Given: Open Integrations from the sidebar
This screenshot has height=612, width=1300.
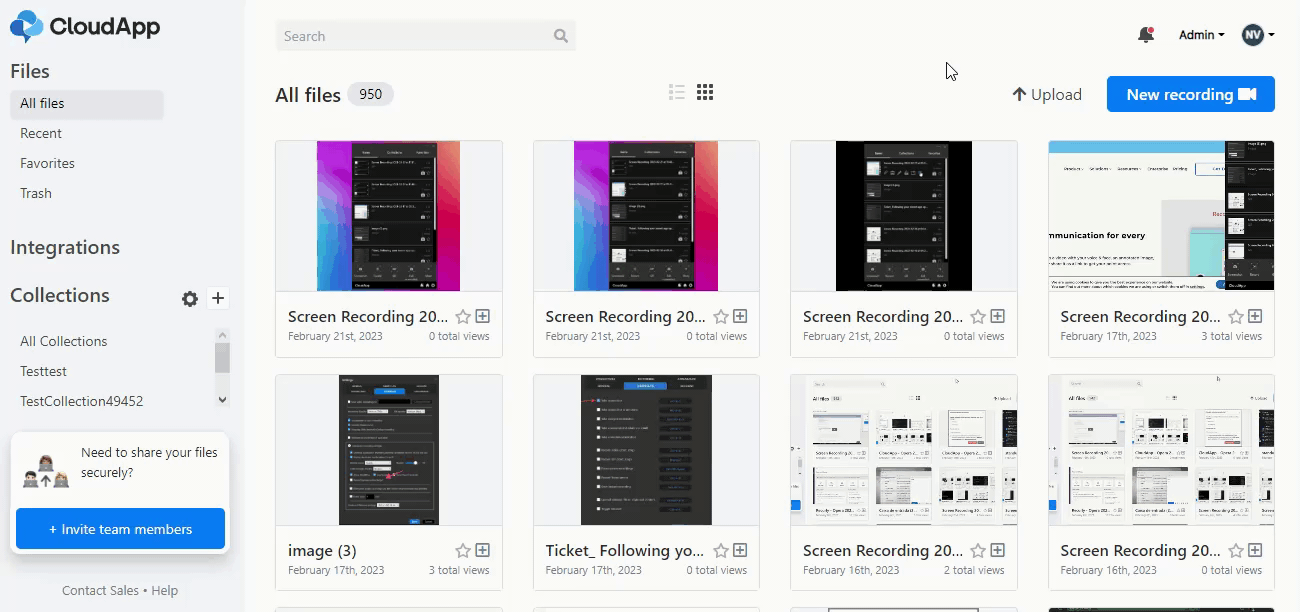Looking at the screenshot, I should pos(65,247).
